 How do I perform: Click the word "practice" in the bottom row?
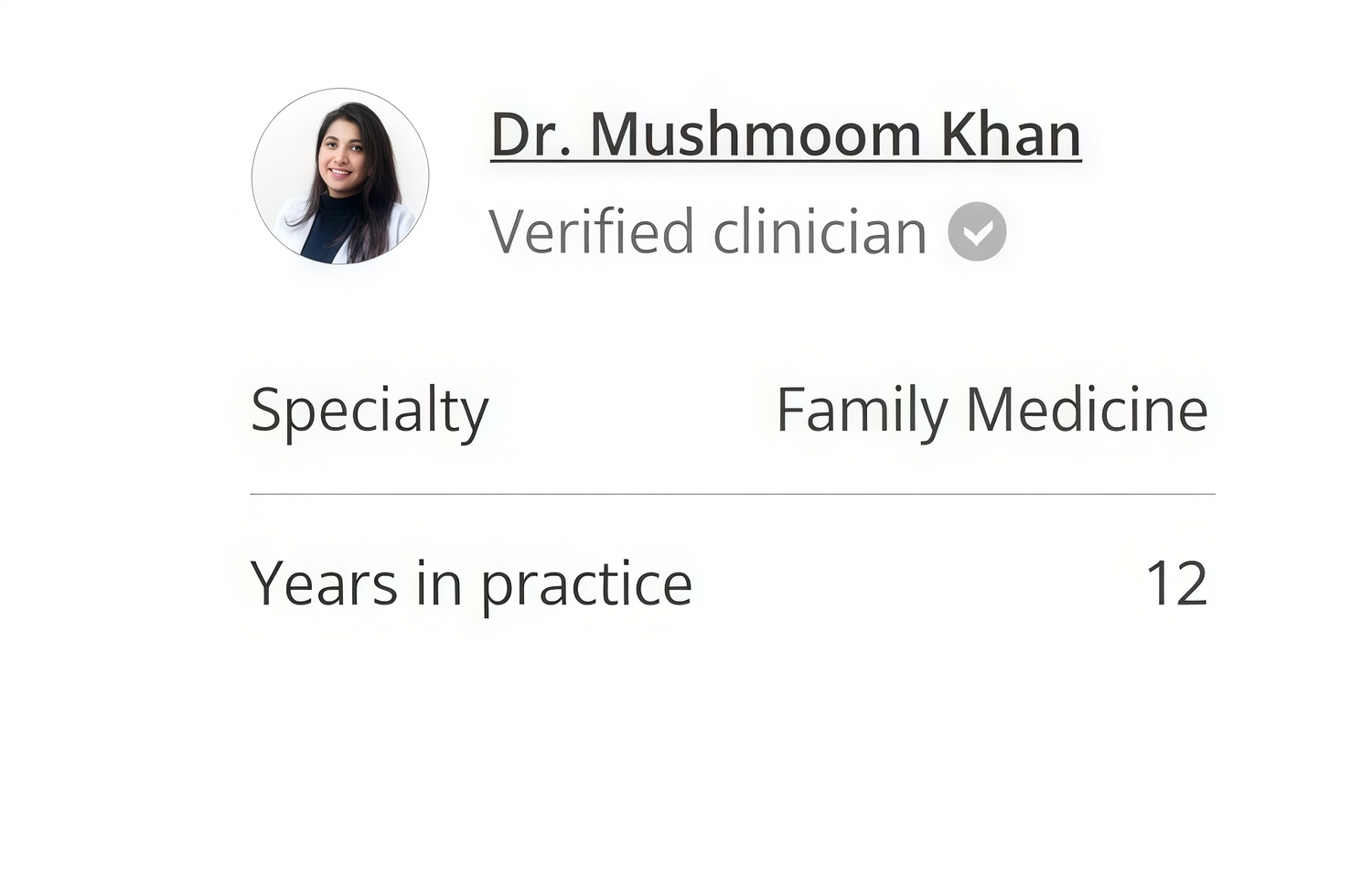(586, 583)
